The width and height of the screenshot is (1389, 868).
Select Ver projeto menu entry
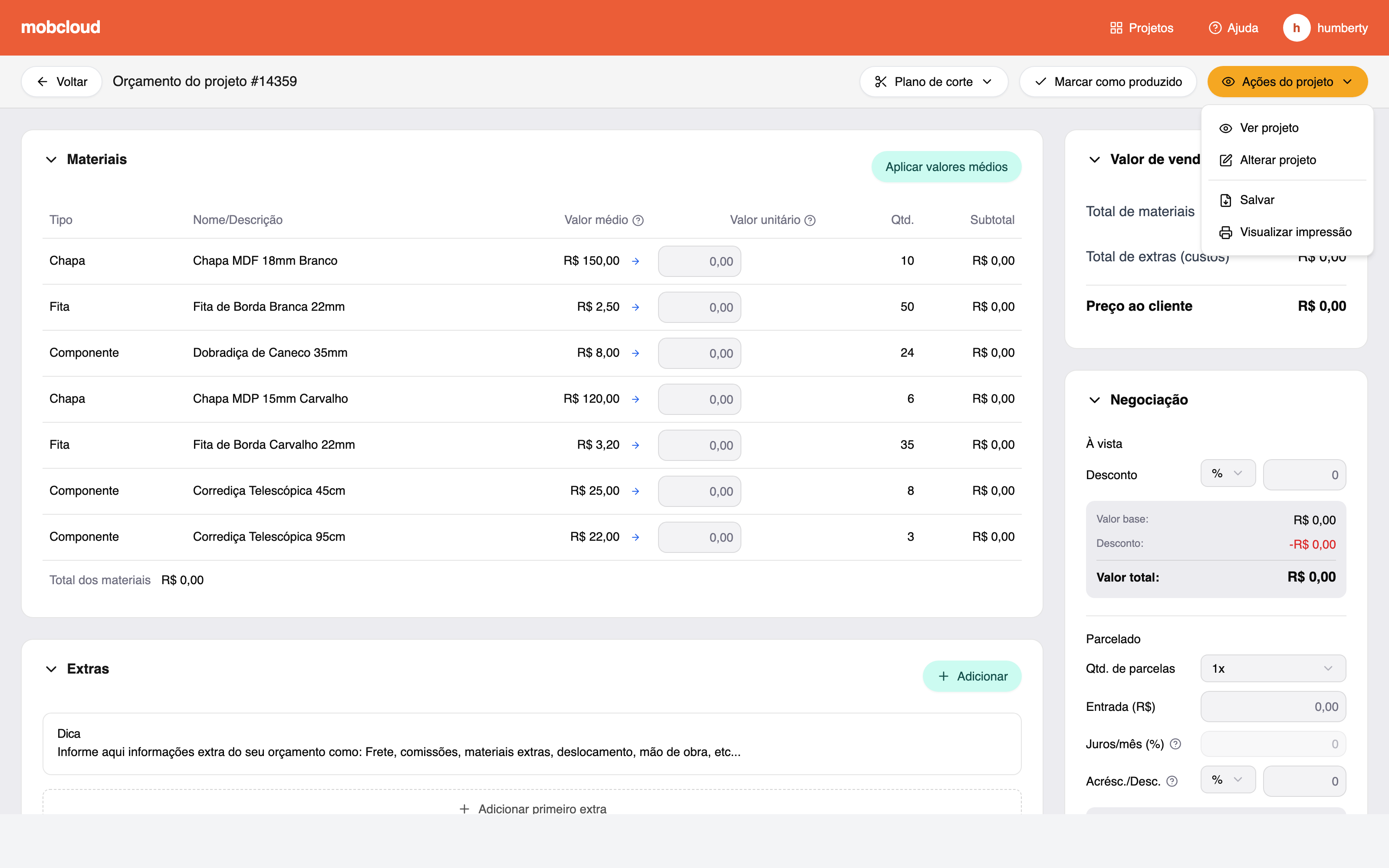click(1287, 128)
